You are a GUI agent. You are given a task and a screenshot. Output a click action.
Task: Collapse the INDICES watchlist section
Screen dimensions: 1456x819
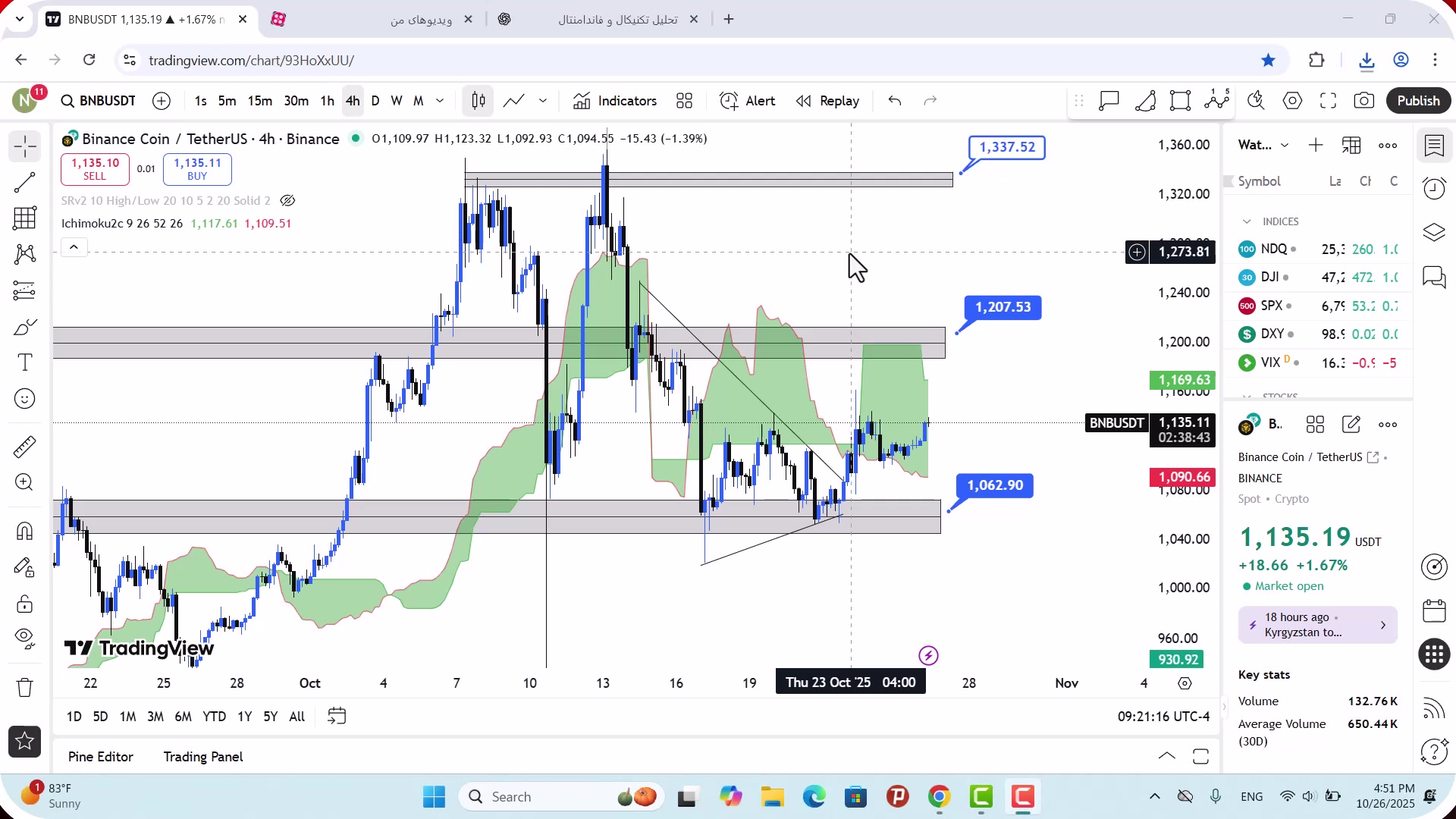[1247, 221]
